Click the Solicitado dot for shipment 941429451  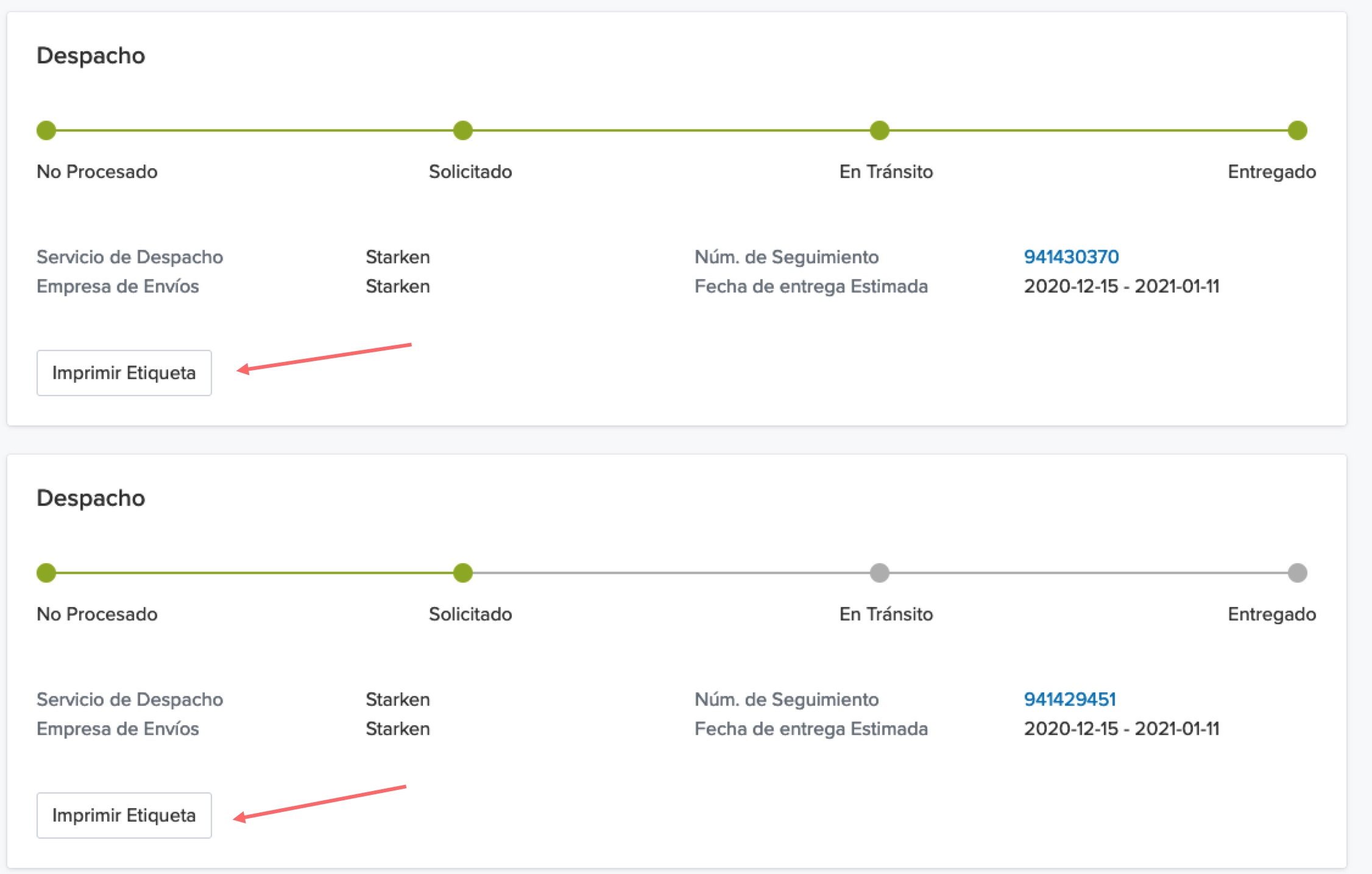[x=463, y=573]
